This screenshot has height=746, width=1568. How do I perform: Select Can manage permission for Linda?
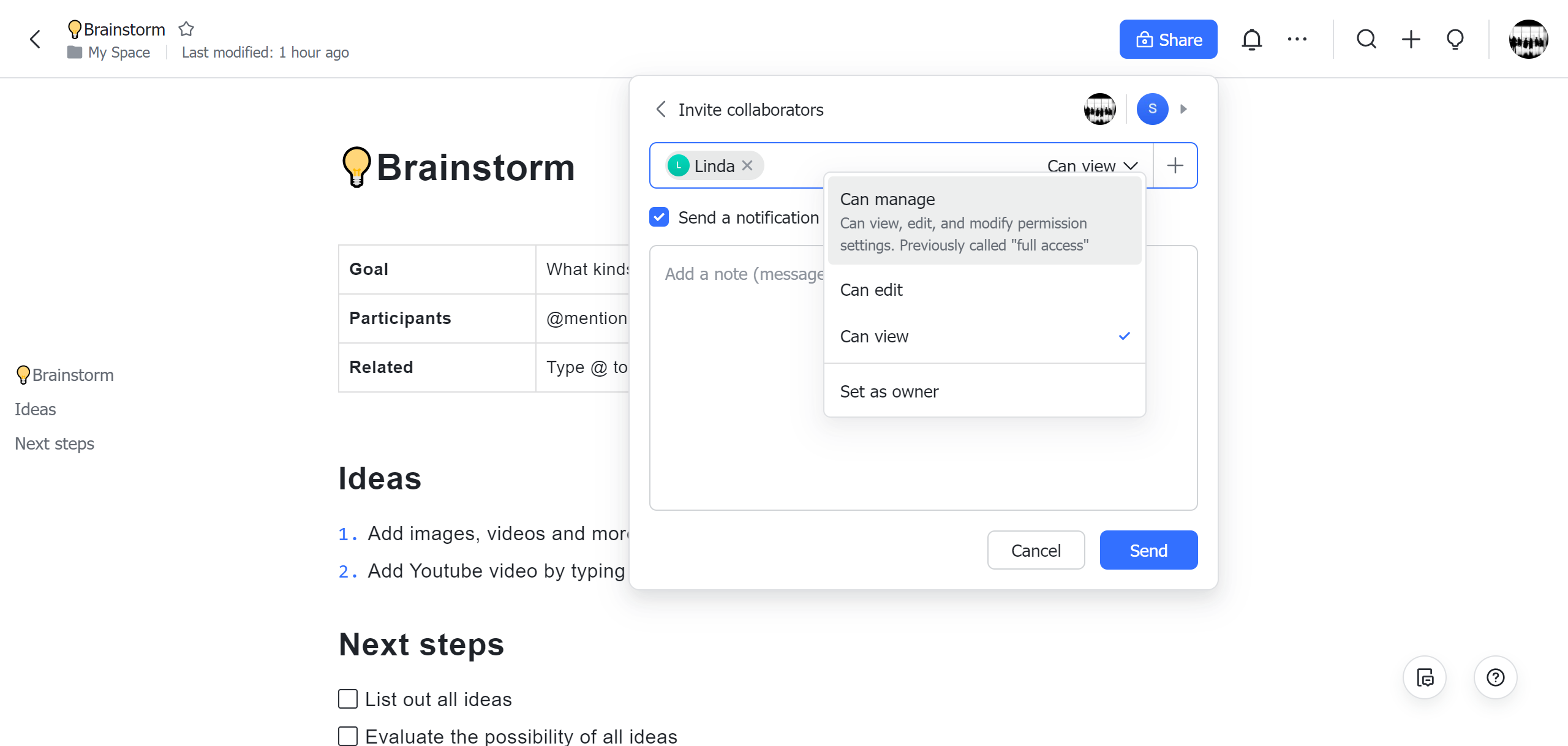(888, 199)
